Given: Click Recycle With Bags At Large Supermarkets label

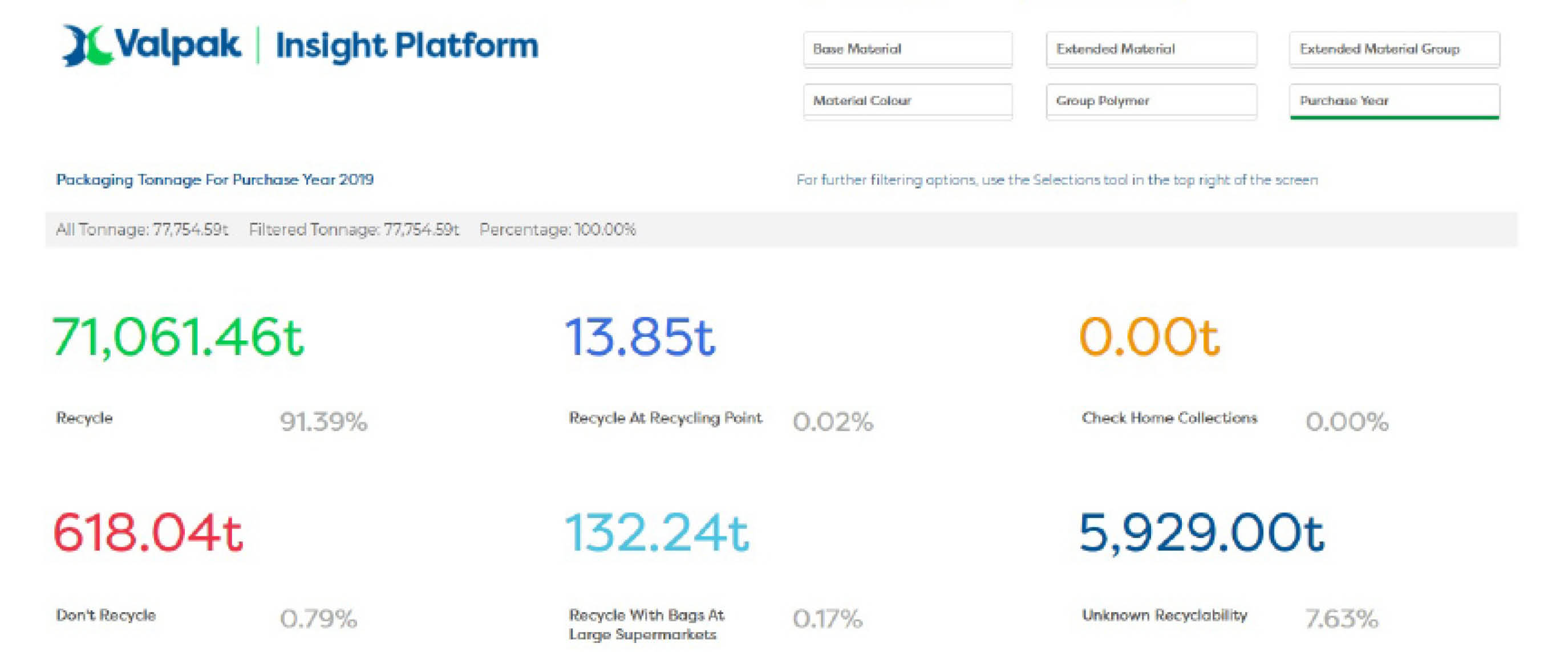Looking at the screenshot, I should click(x=646, y=624).
